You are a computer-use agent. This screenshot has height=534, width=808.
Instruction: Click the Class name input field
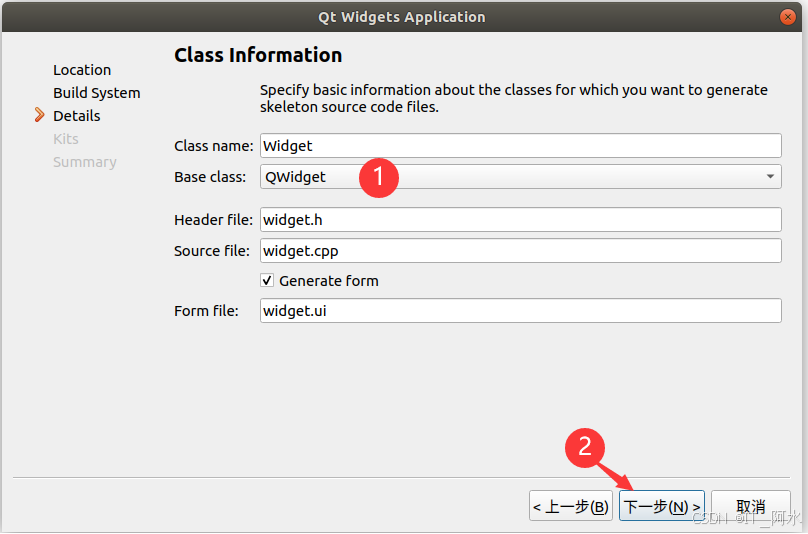pos(520,146)
